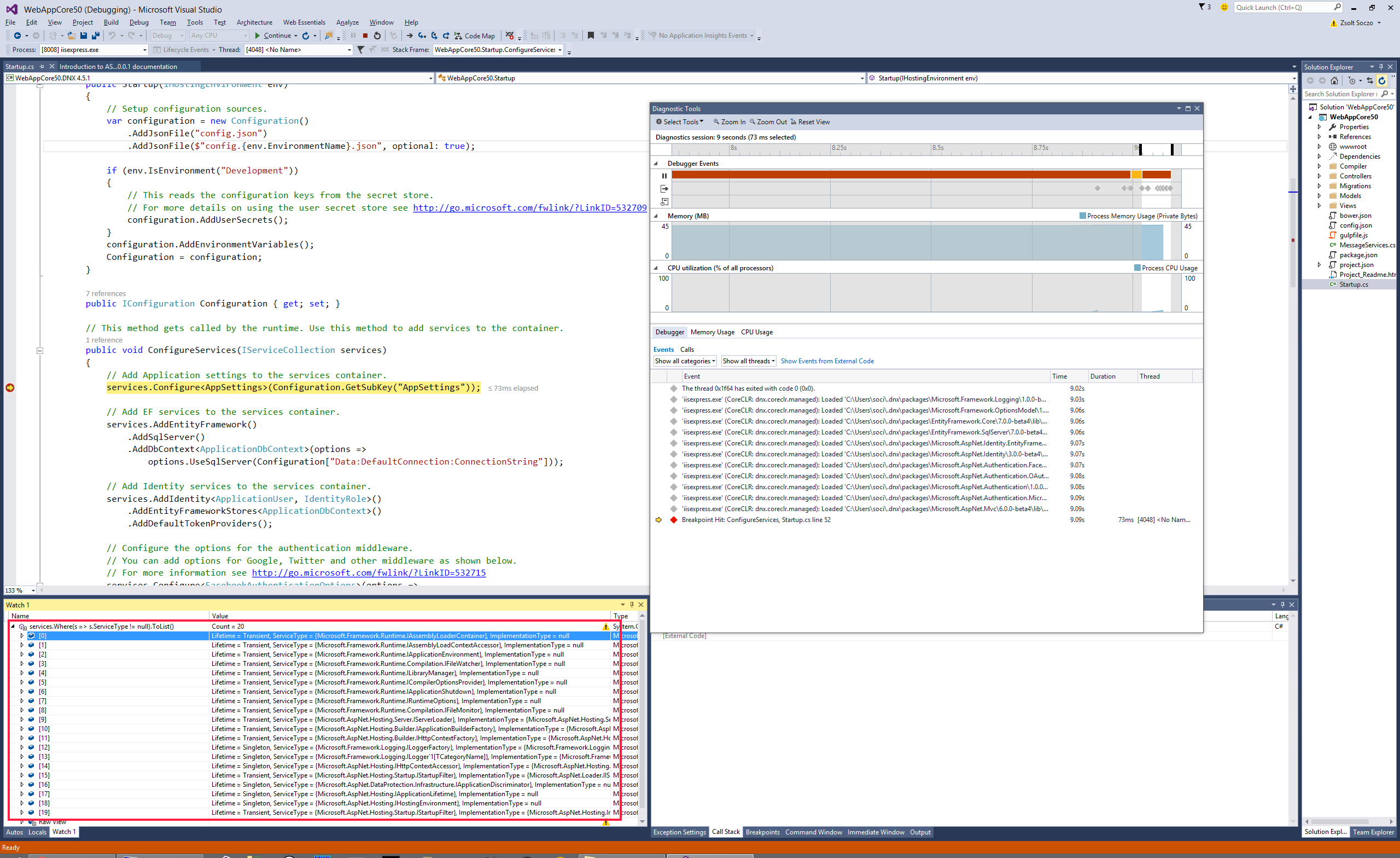Screen dimensions: 1400x858
Task: Click the Undo toolbar icon
Action: coord(112,36)
